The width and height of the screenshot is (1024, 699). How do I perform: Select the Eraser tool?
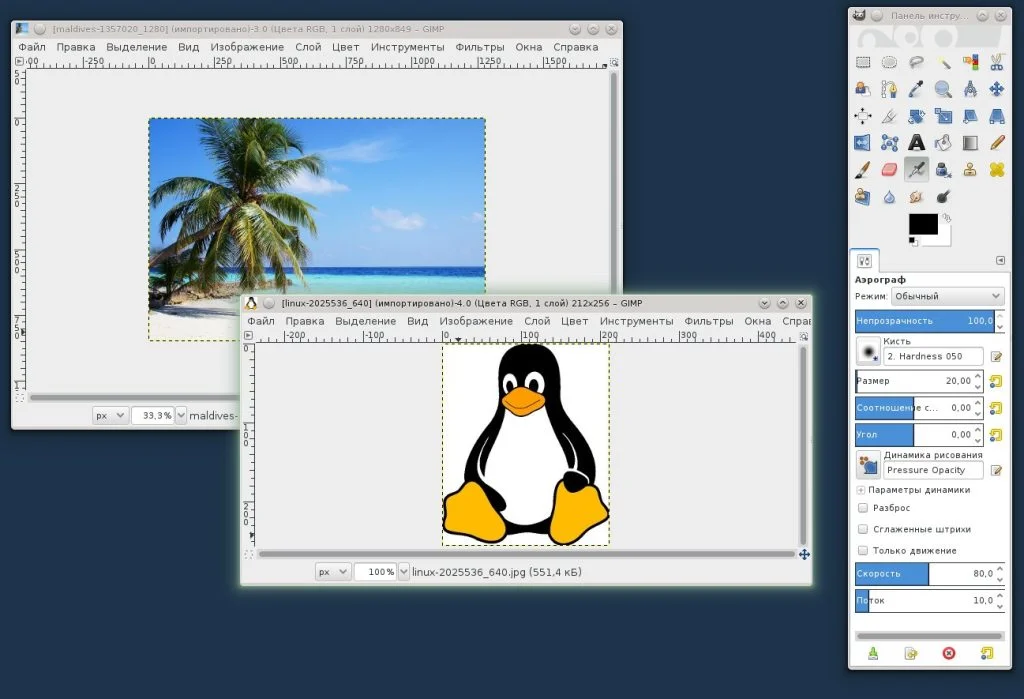(890, 170)
